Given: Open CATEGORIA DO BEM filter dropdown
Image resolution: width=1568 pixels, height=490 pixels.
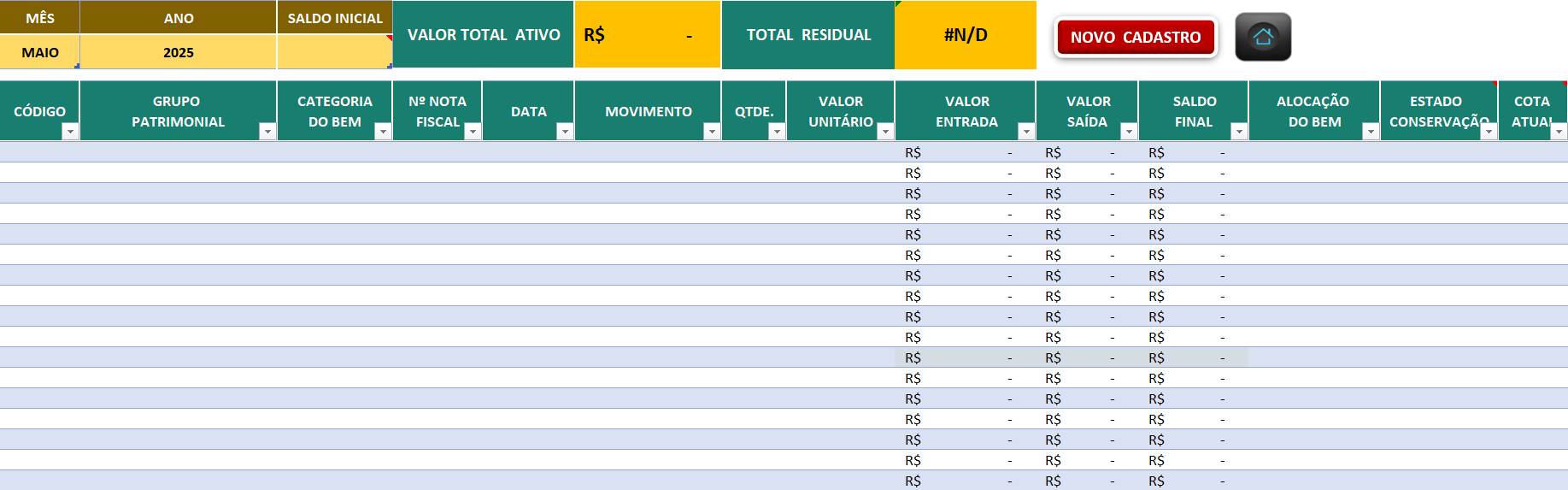Looking at the screenshot, I should pos(383,131).
